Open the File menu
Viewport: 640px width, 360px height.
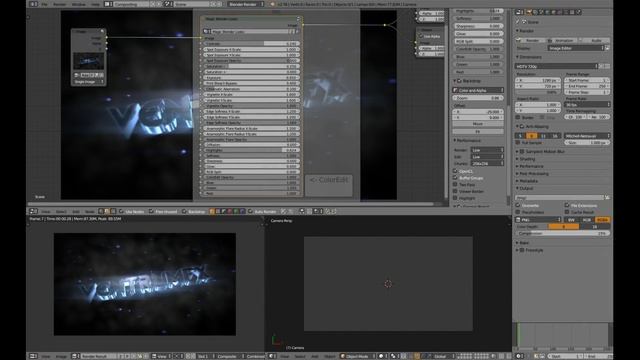(44, 4)
